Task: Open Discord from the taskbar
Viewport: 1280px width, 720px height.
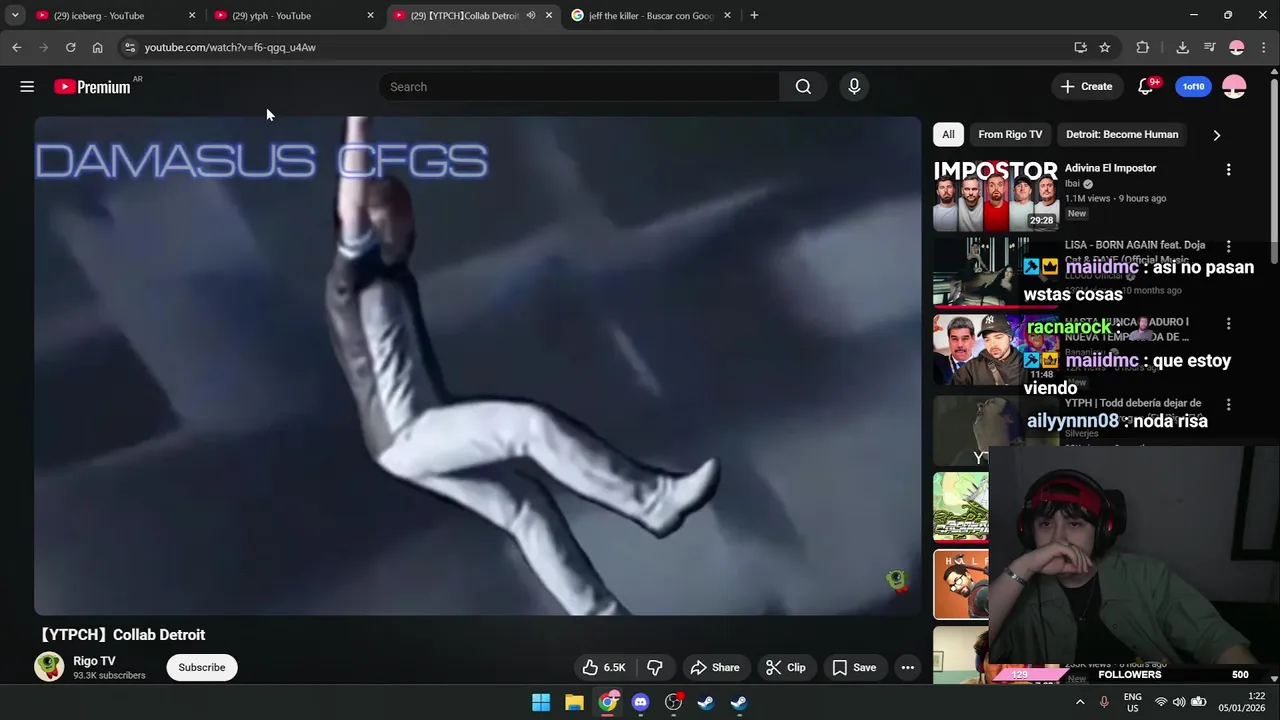Action: click(640, 702)
